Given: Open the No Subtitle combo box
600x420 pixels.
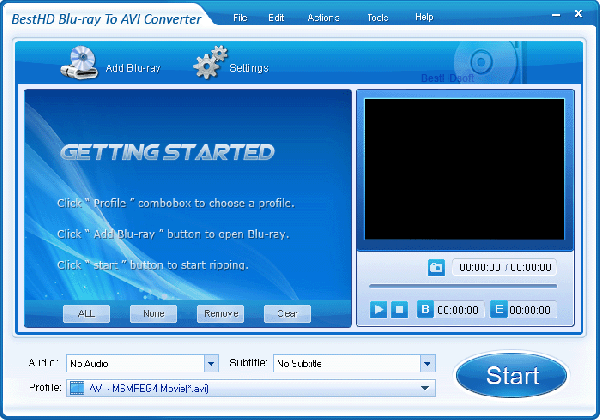Looking at the screenshot, I should point(354,363).
